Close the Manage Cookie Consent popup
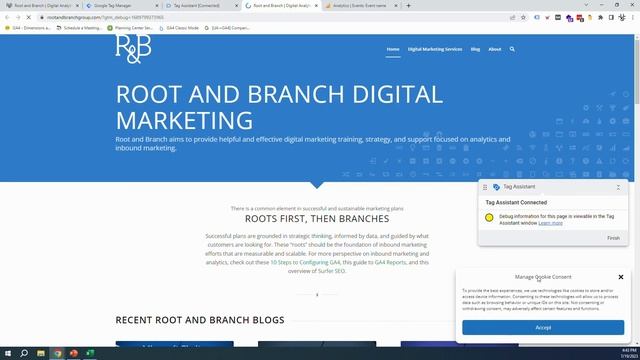 pos(620,277)
